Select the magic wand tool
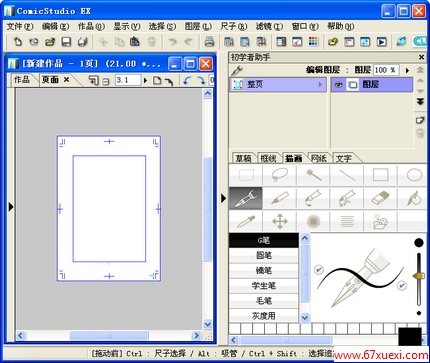The width and height of the screenshot is (430, 363). tap(313, 174)
